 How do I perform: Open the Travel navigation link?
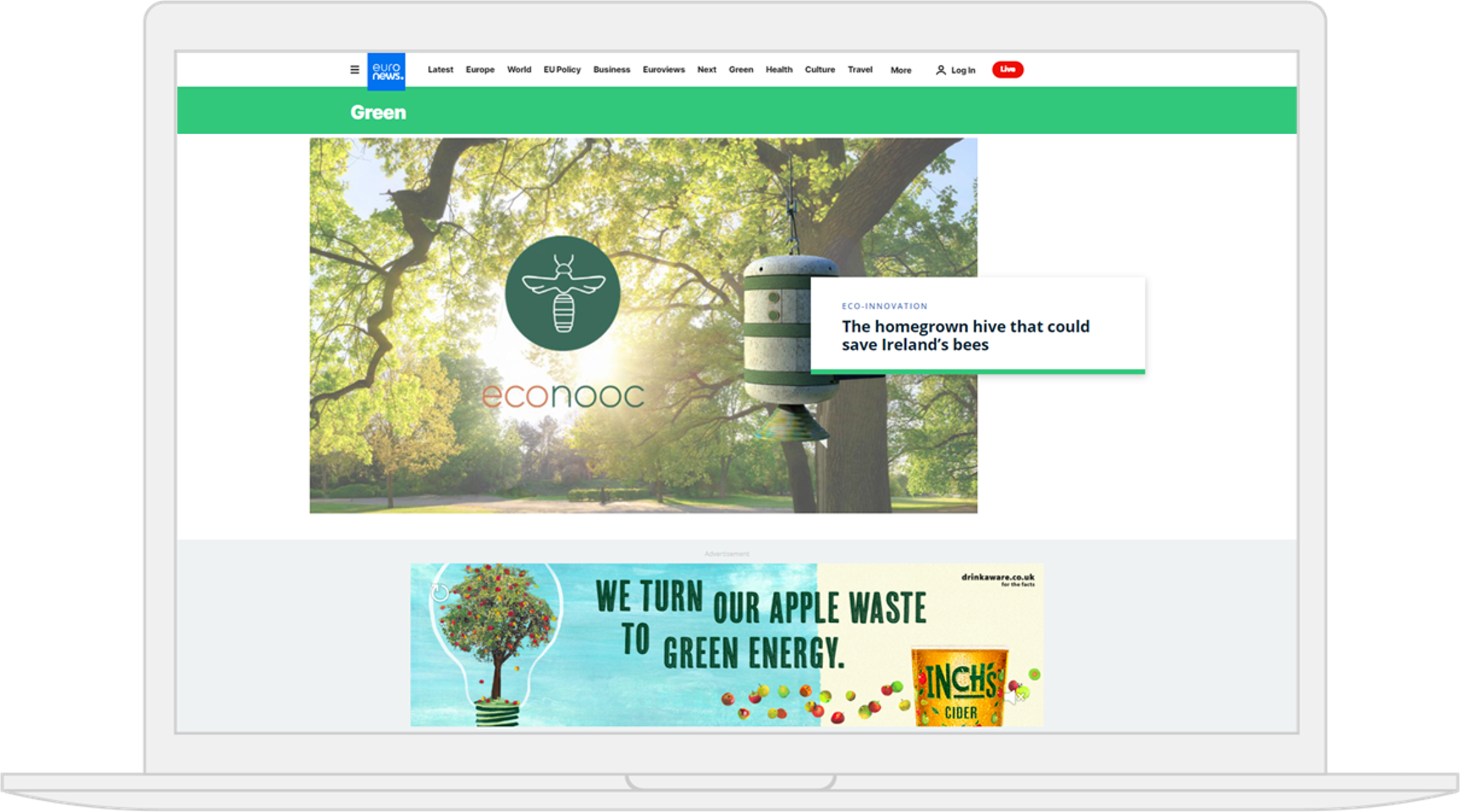click(860, 70)
